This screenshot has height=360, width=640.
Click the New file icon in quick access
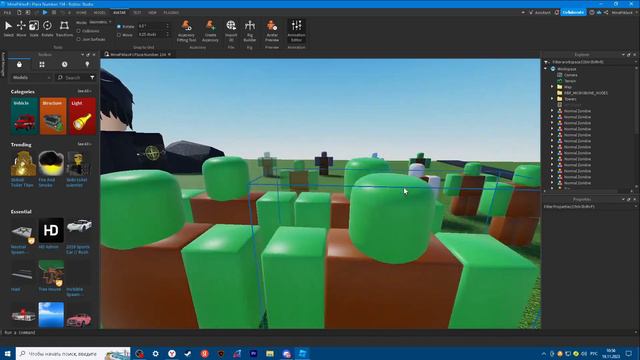(x=19, y=12)
